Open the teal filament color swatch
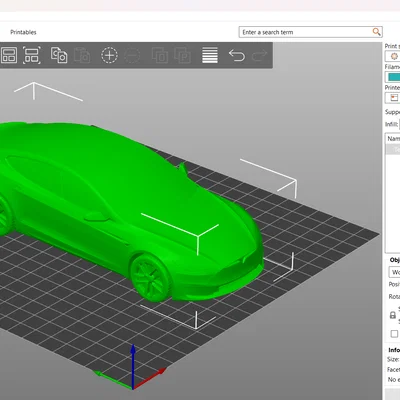The height and width of the screenshot is (400, 400). point(394,77)
